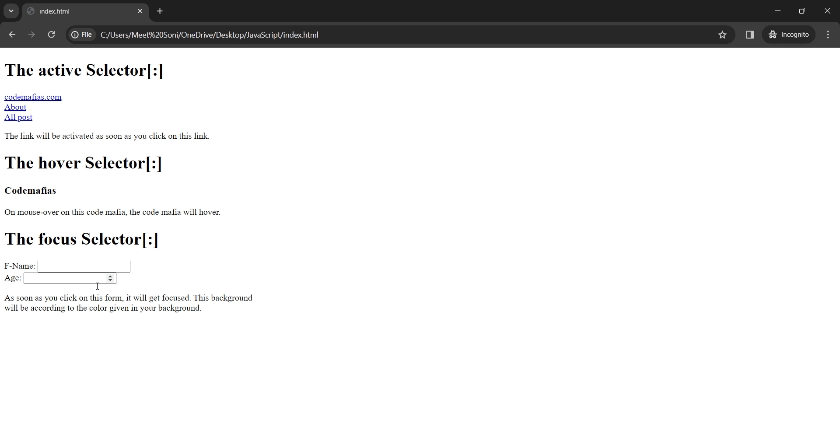Reload the index.html page

tap(51, 35)
